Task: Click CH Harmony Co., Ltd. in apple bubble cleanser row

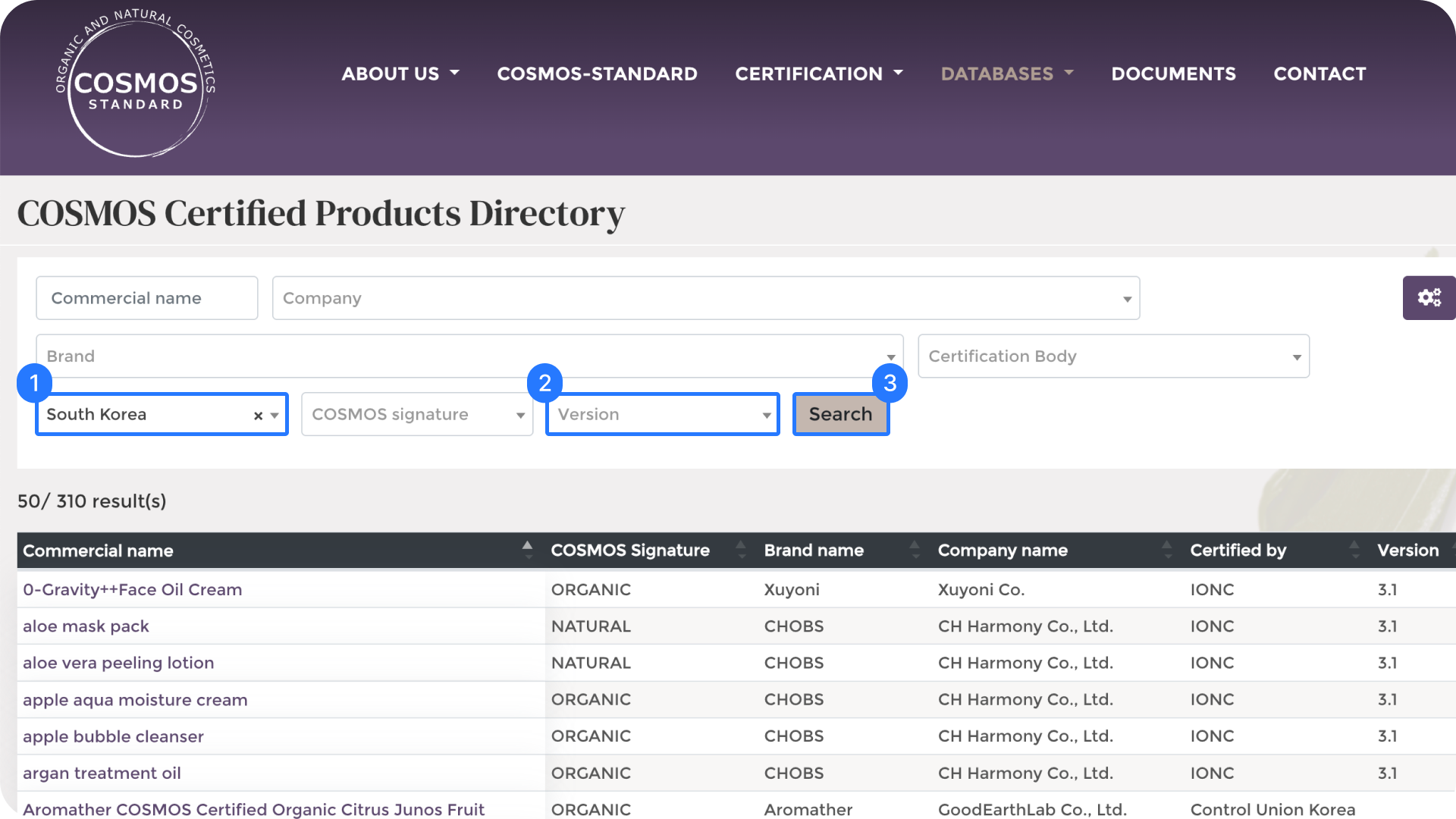Action: click(x=1025, y=736)
